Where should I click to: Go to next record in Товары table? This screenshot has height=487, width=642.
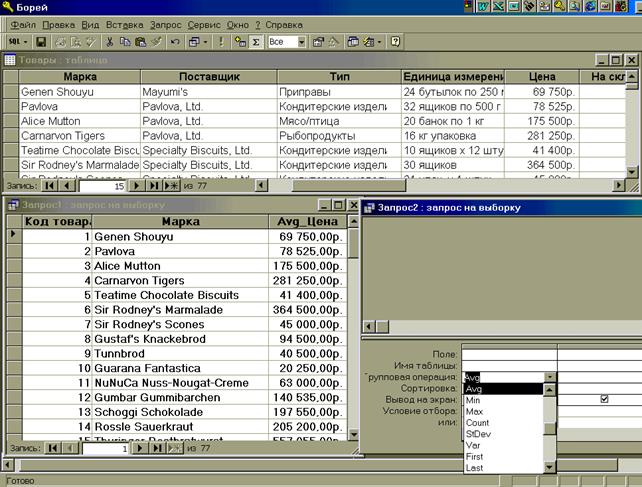(x=136, y=186)
